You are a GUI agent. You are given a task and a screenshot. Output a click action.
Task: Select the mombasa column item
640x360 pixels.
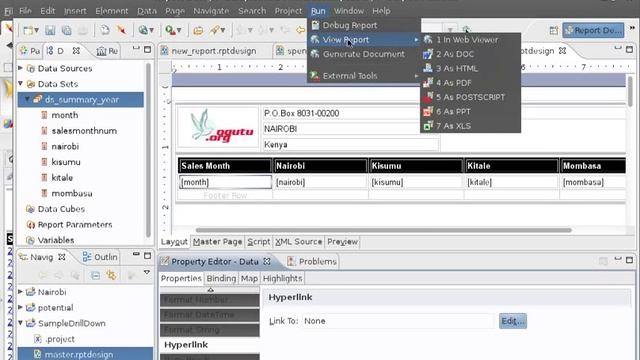coord(72,193)
